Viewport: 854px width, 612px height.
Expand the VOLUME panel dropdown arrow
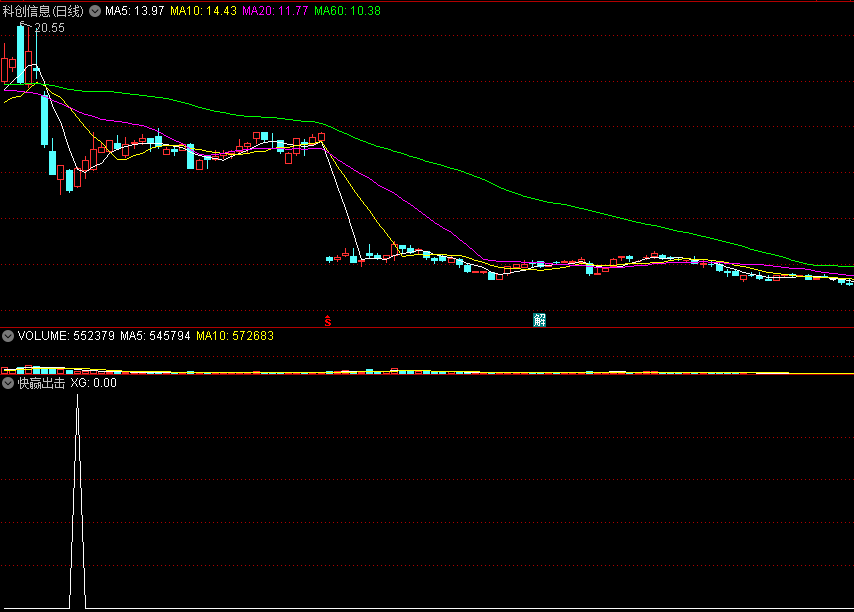pyautogui.click(x=8, y=336)
